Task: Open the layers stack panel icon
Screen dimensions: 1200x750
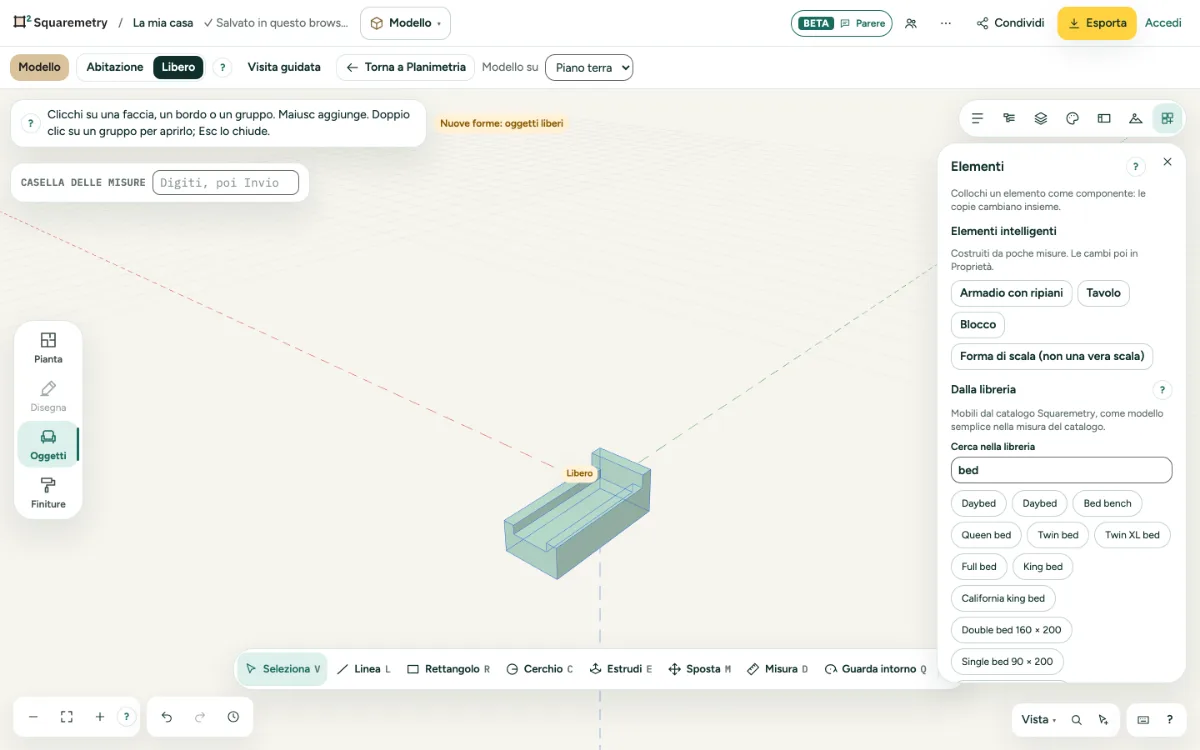Action: [1041, 118]
